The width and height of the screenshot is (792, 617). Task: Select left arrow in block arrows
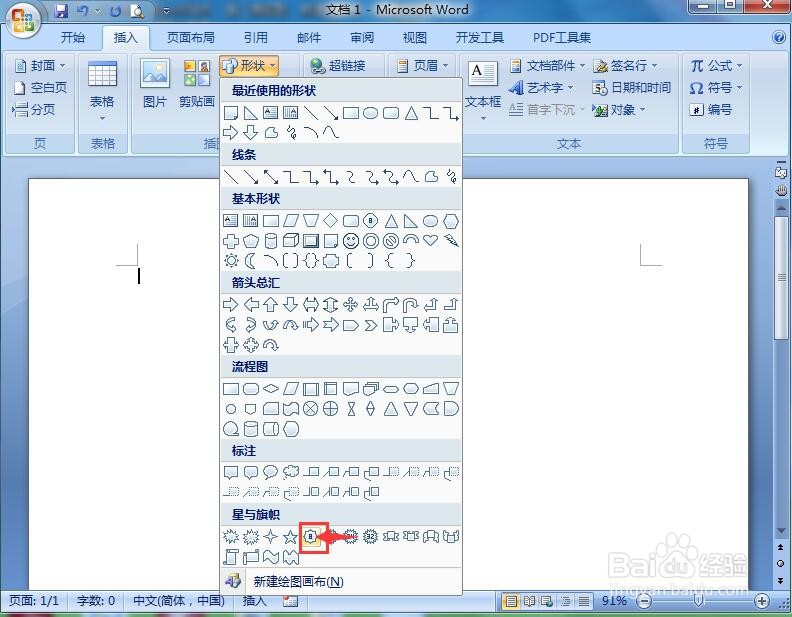(251, 304)
